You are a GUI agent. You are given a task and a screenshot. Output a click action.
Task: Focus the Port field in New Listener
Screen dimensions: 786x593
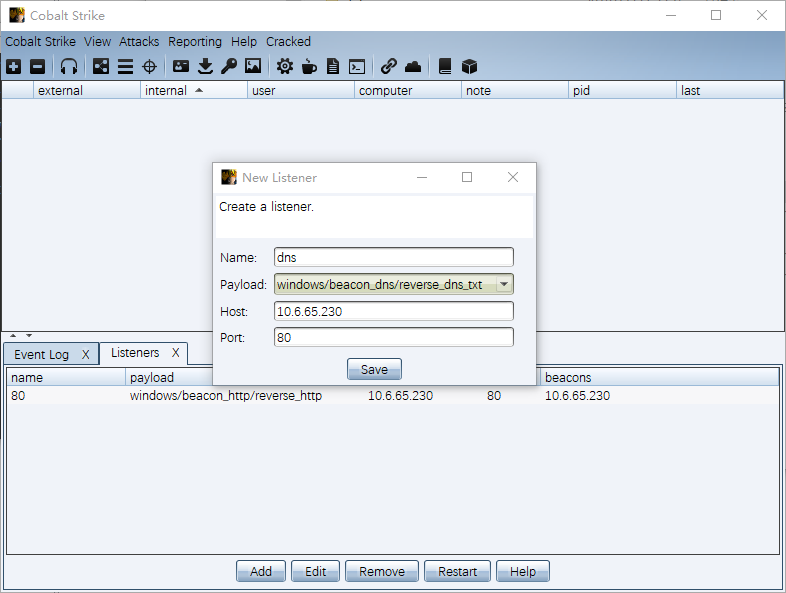point(394,337)
